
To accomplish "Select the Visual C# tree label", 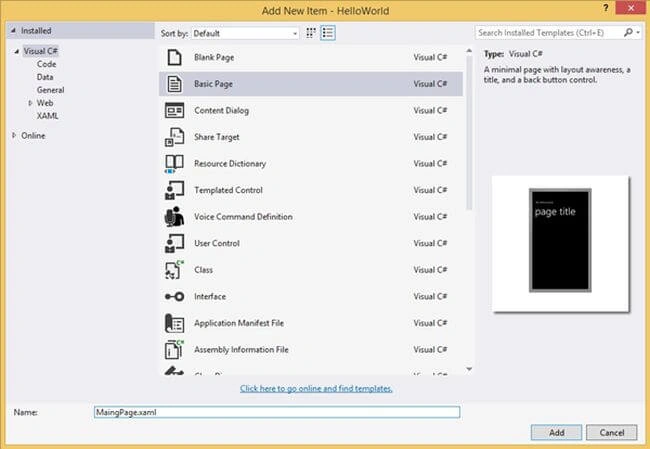I will (41, 51).
